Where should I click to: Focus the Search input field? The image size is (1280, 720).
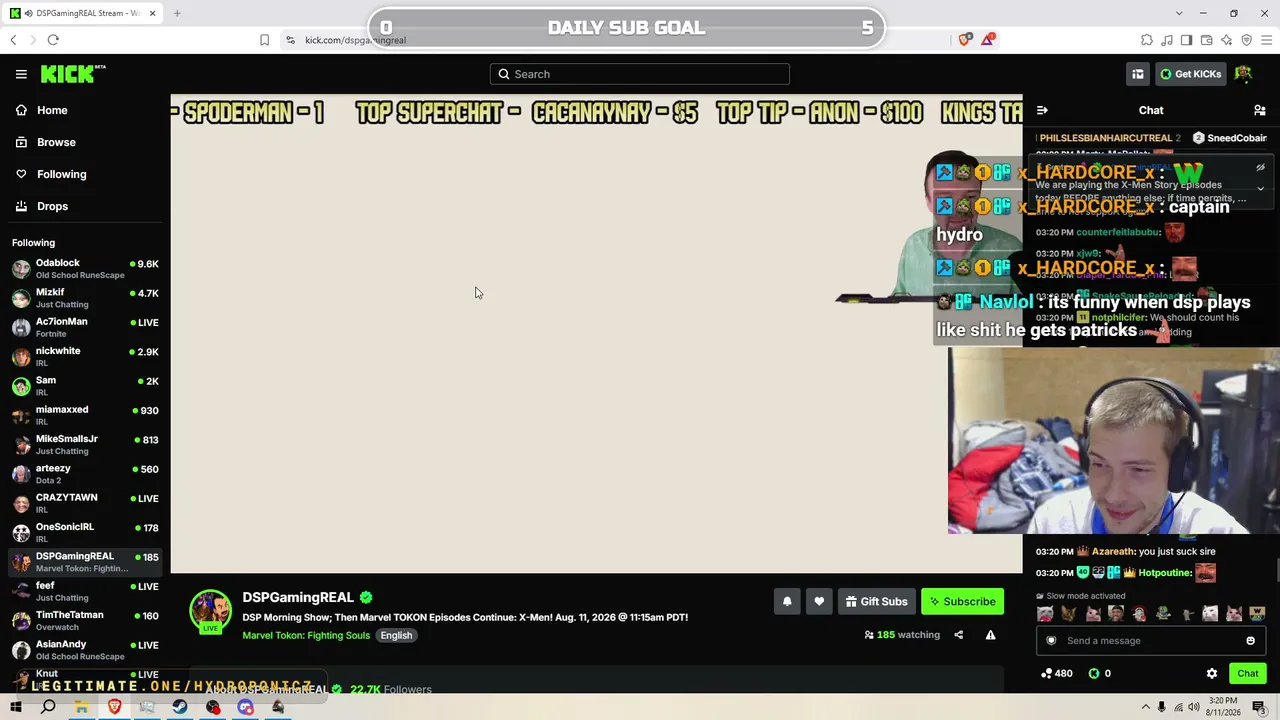[640, 74]
